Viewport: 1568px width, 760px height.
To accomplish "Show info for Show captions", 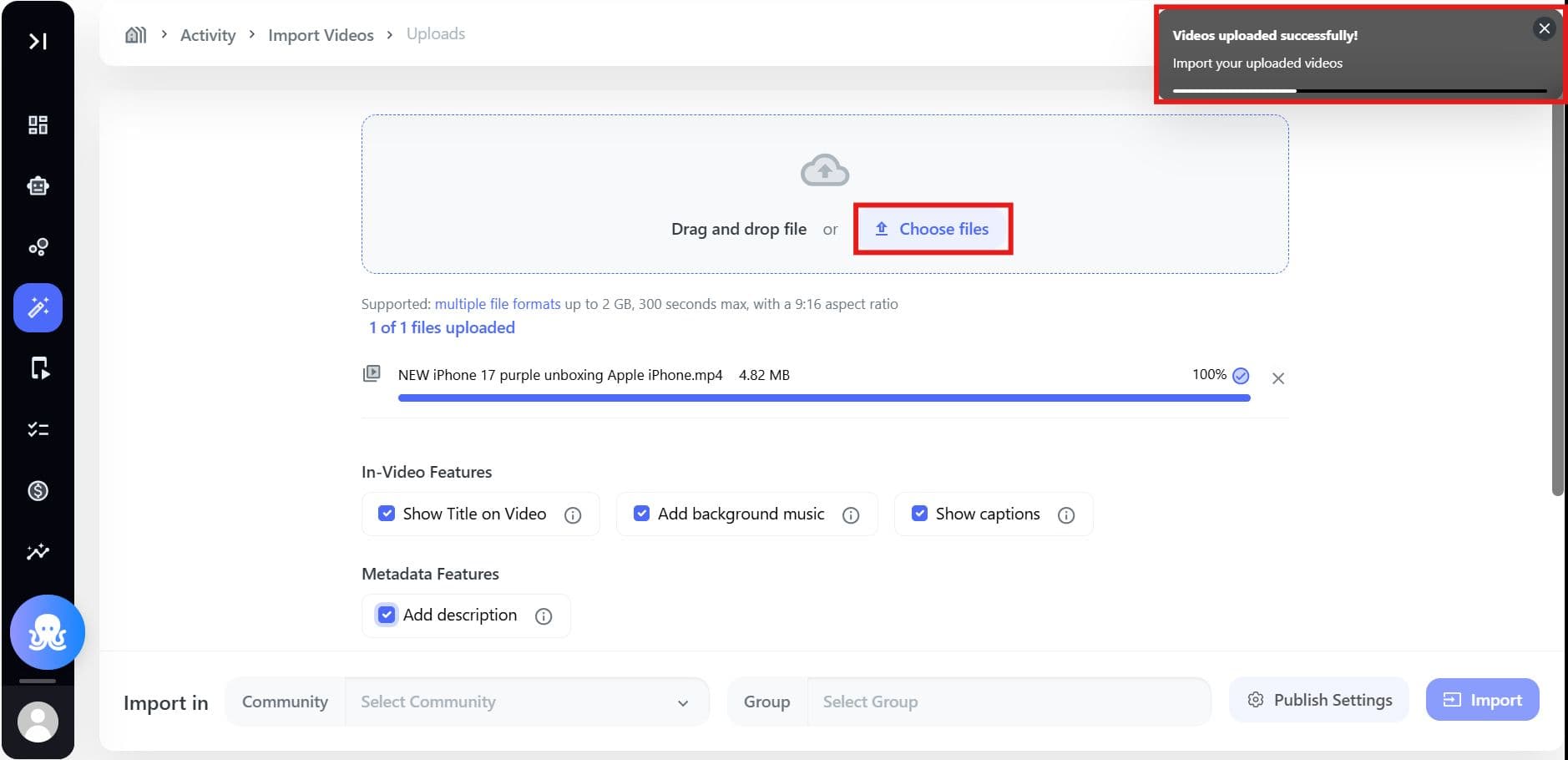I will [x=1066, y=515].
